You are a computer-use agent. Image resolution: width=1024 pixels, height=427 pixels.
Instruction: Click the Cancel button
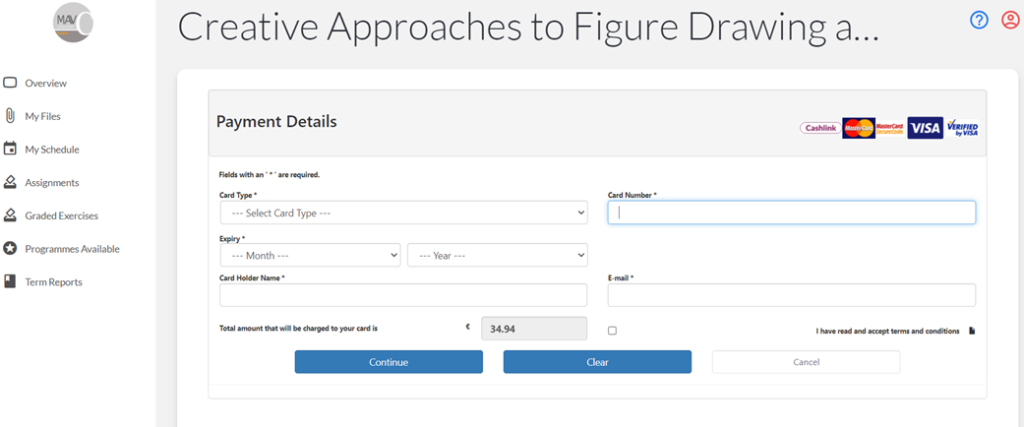[805, 362]
